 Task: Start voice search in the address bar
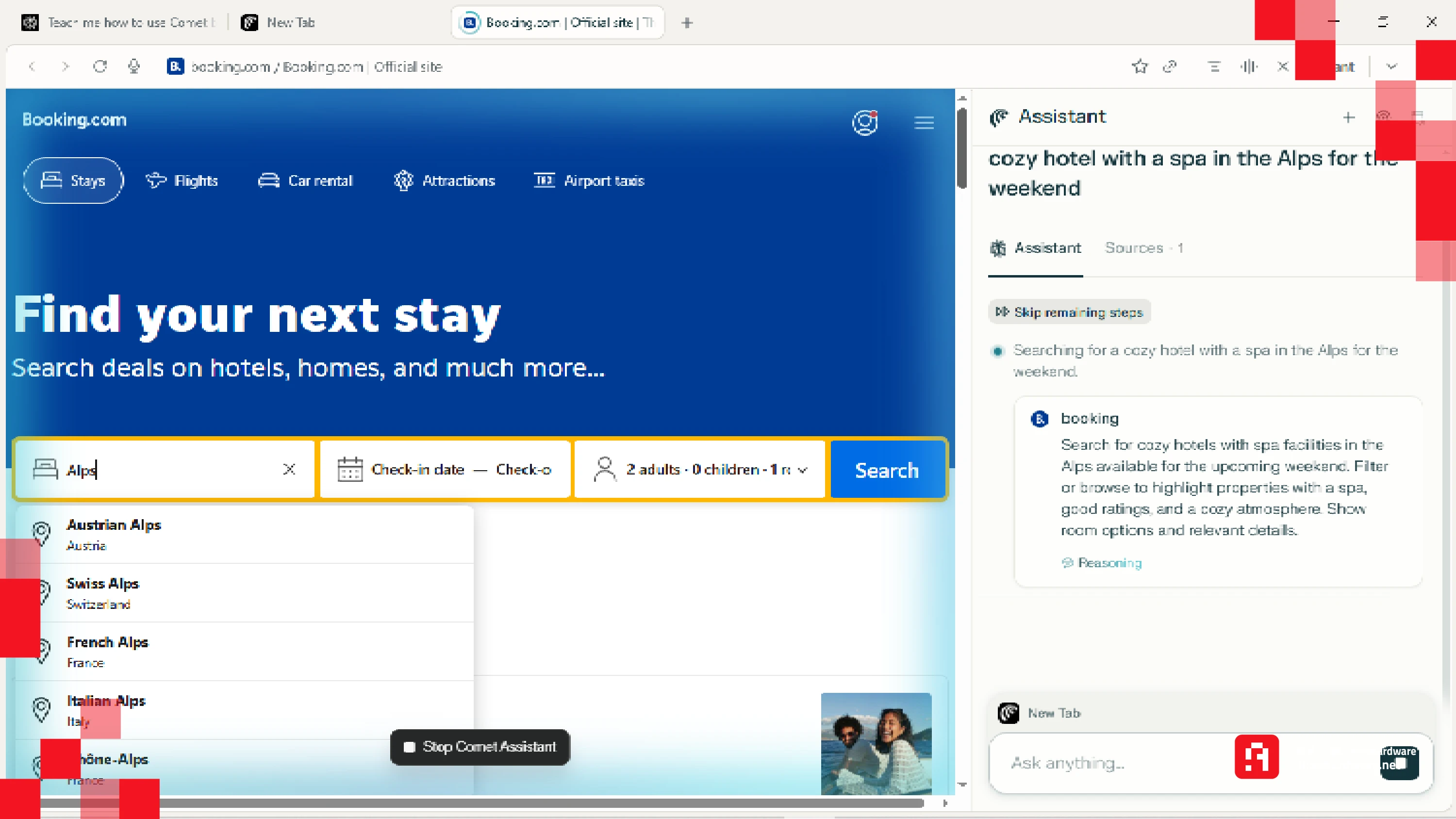133,66
